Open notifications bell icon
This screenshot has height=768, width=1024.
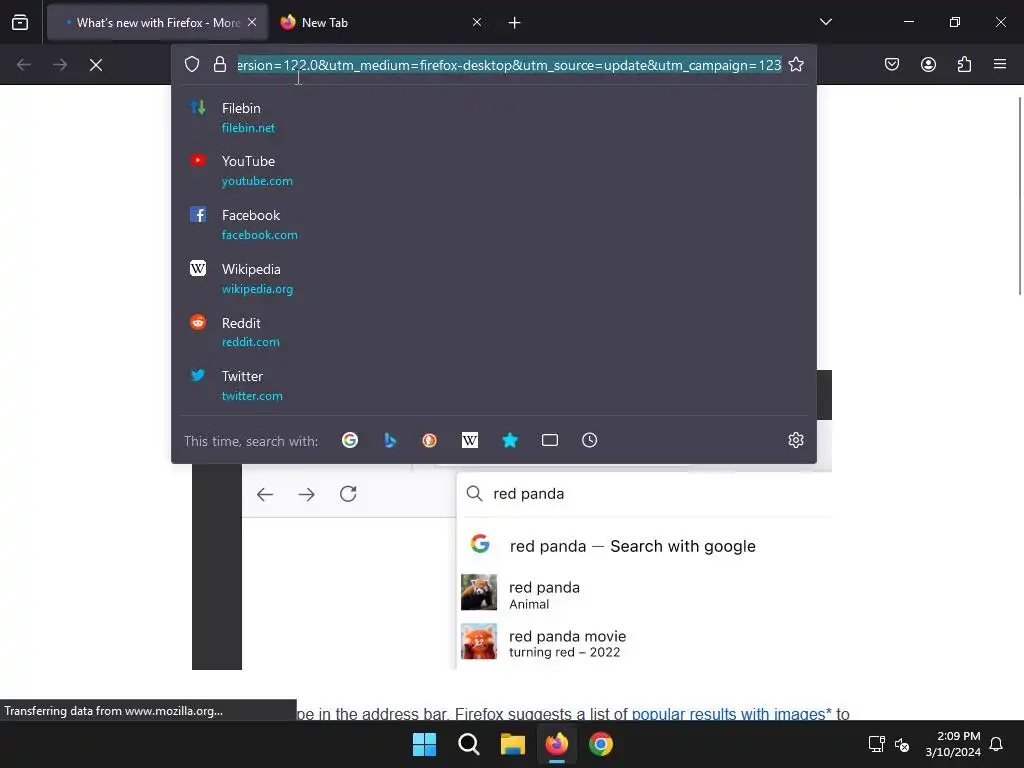[x=997, y=744]
